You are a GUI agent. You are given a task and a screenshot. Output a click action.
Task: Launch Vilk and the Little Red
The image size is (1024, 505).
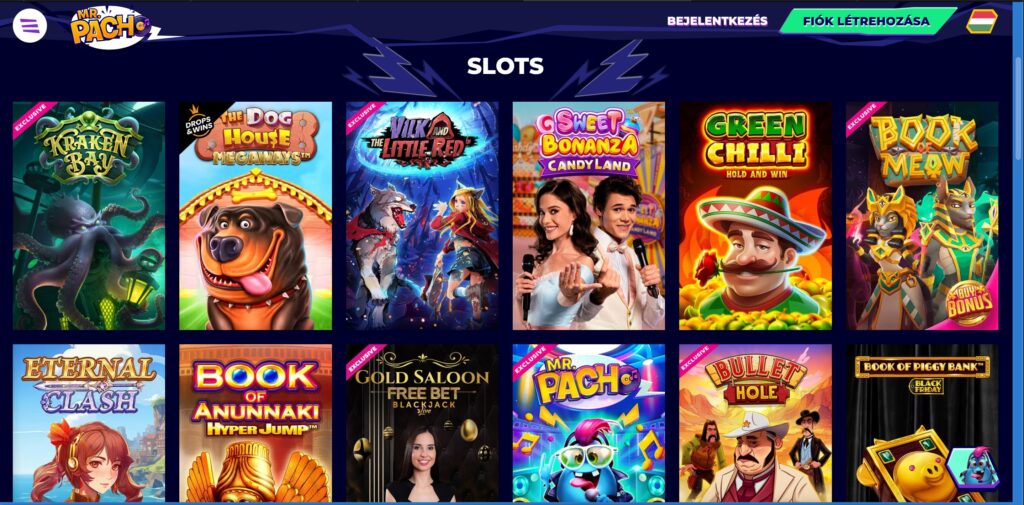pos(422,216)
